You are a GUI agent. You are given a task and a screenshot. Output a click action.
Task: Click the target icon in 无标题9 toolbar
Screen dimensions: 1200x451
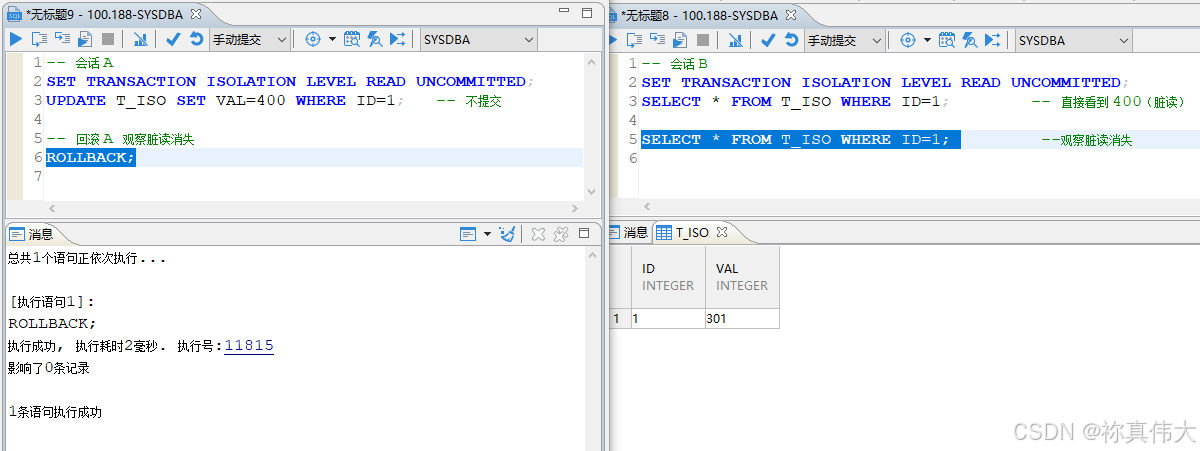(x=312, y=40)
